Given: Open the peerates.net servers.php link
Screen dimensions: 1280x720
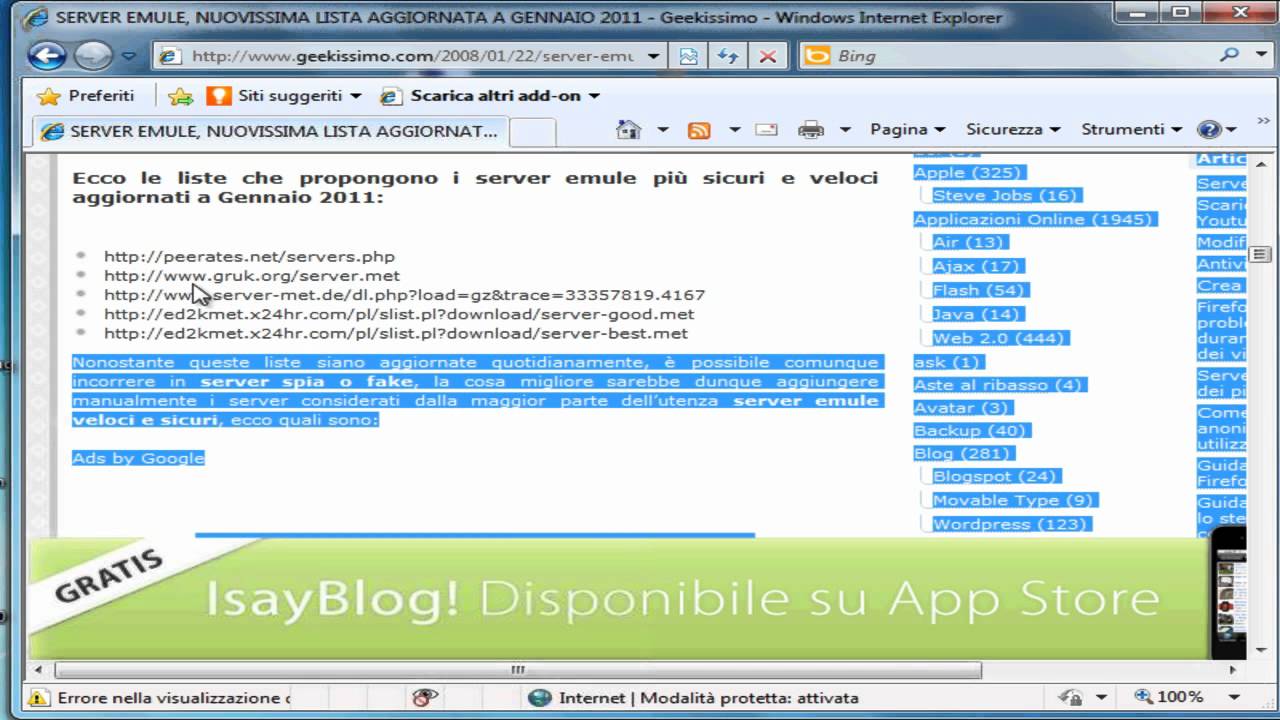Looking at the screenshot, I should tap(249, 256).
